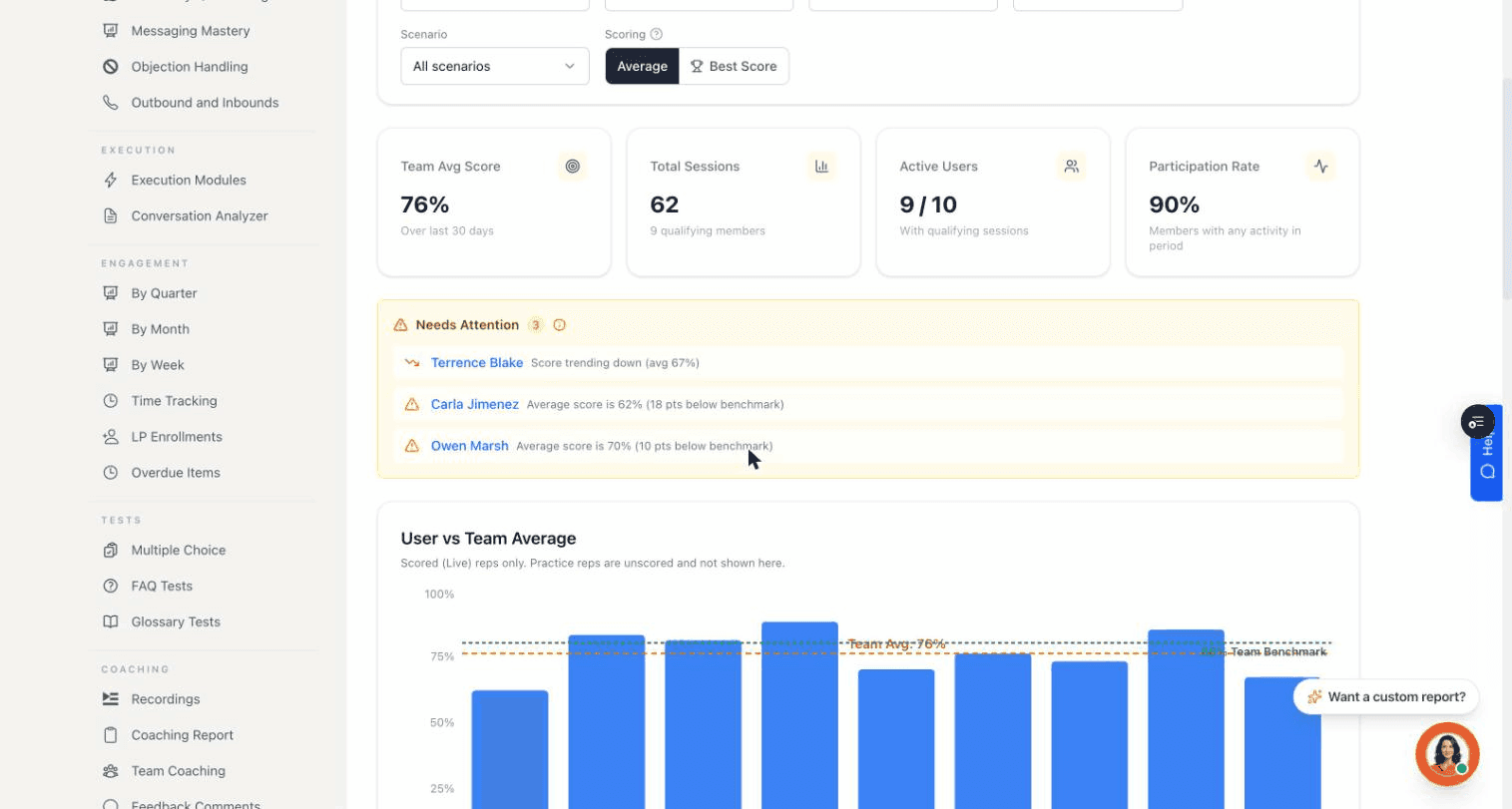Open Outbound and Inbounds
This screenshot has width=1512, height=809.
(205, 103)
